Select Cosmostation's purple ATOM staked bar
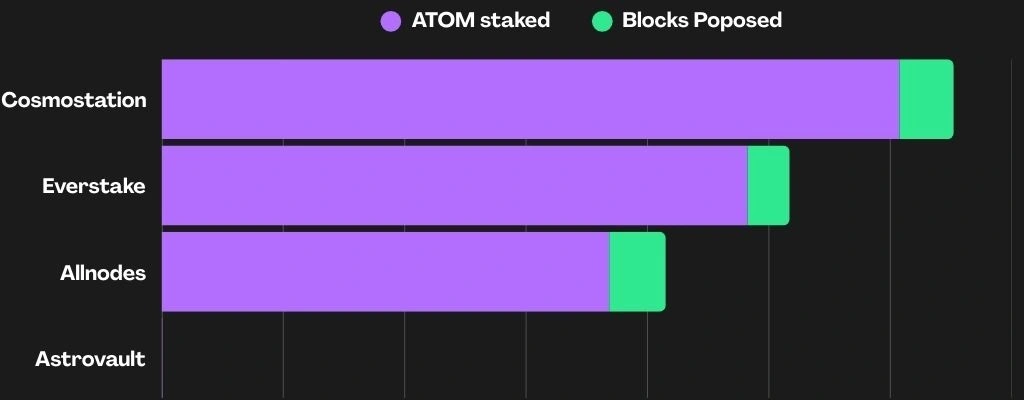This screenshot has height=400, width=1024. pyautogui.click(x=530, y=99)
